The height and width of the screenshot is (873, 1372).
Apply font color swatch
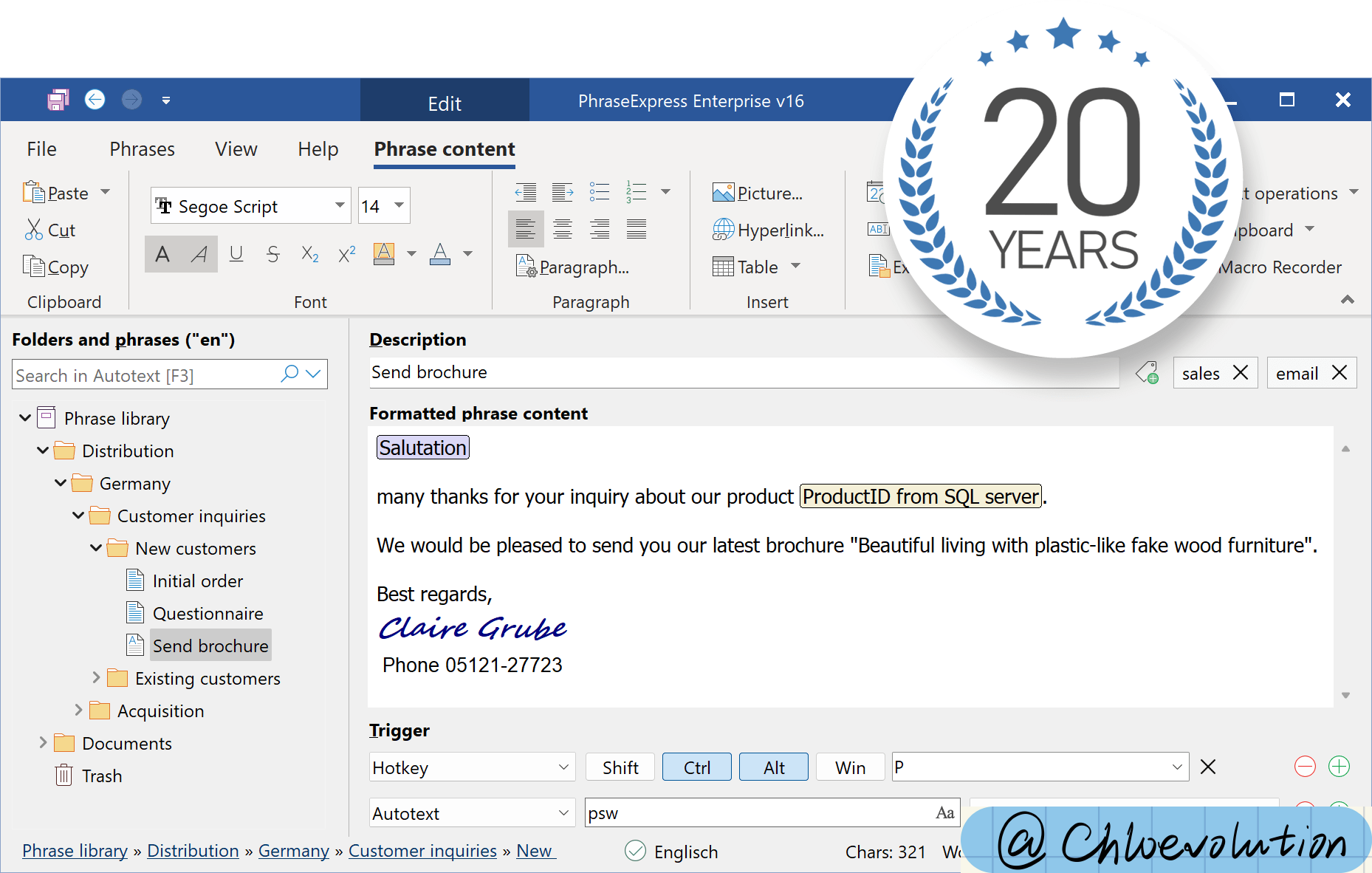pyautogui.click(x=440, y=254)
